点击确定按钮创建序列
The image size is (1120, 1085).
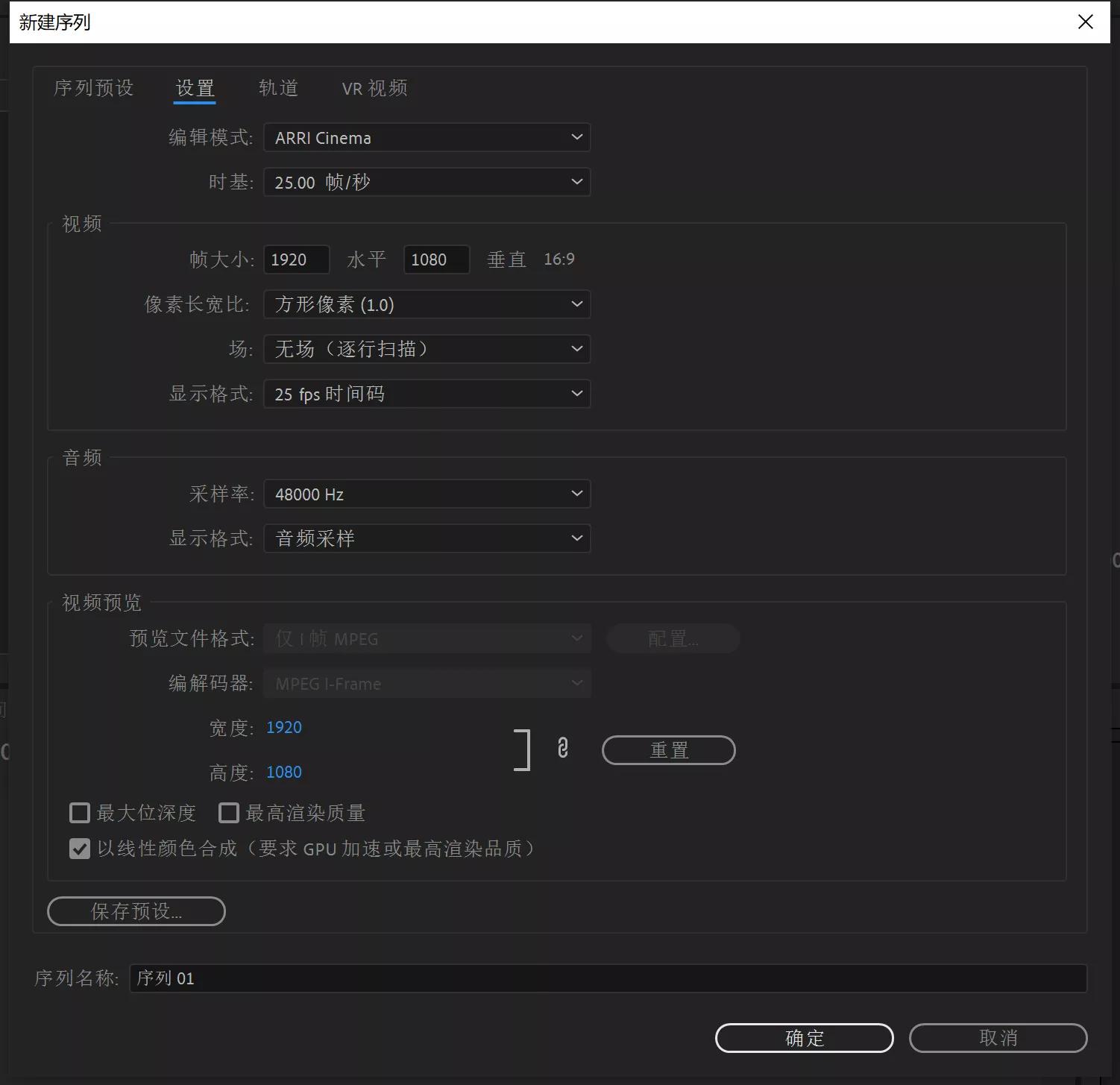point(804,1038)
